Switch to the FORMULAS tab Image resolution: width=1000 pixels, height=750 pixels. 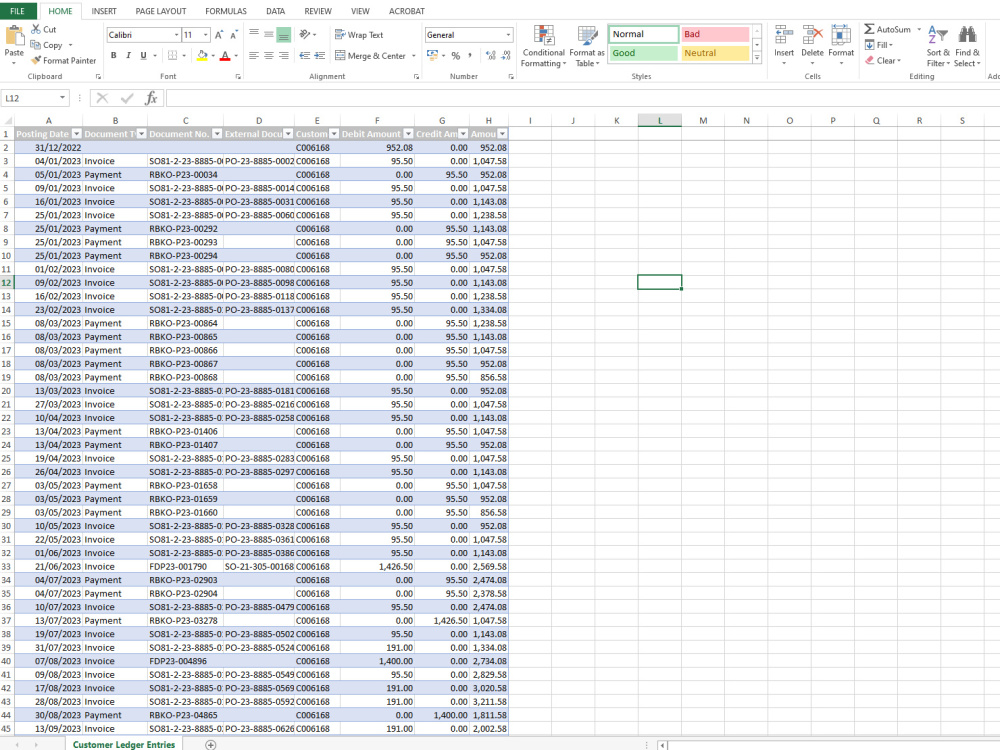pyautogui.click(x=226, y=11)
